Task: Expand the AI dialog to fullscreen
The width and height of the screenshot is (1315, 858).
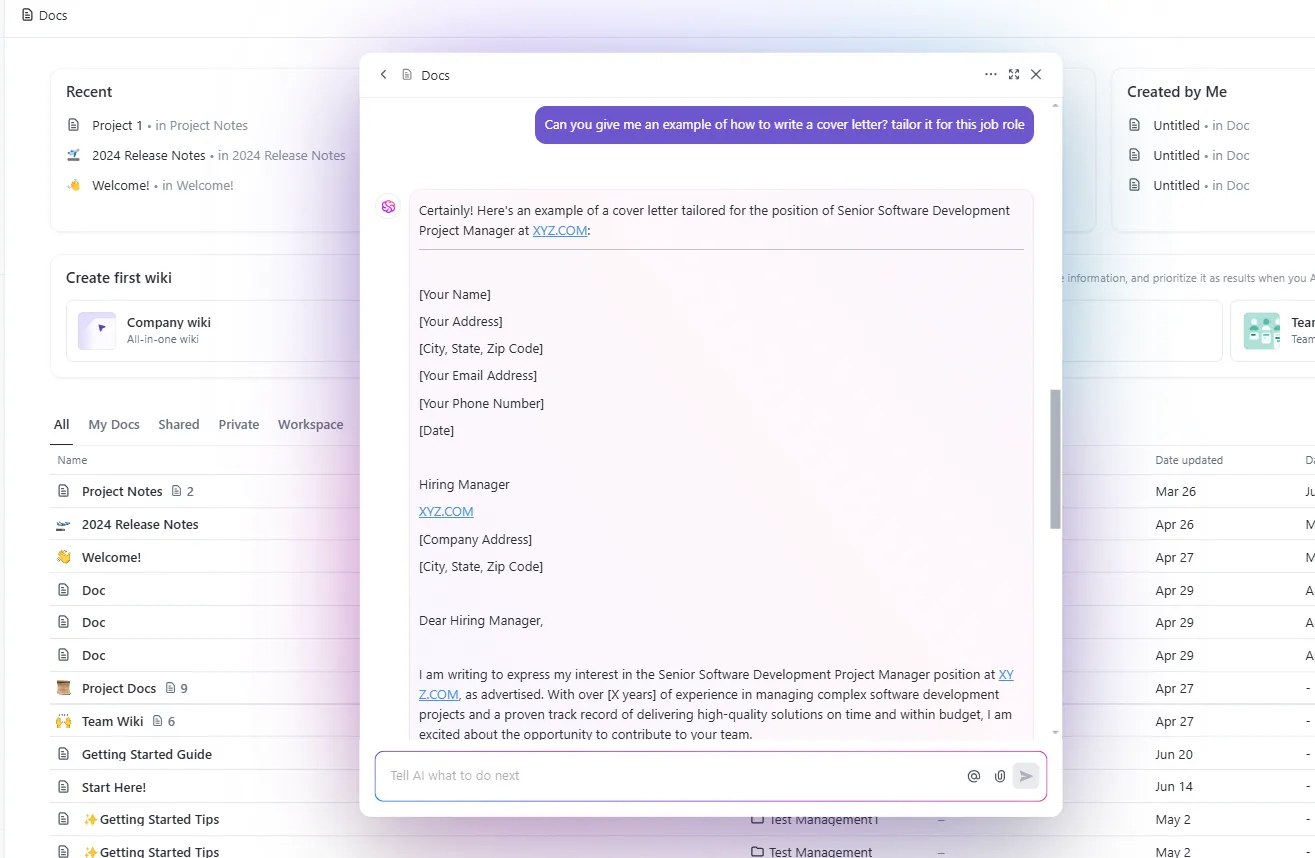Action: pyautogui.click(x=1014, y=75)
